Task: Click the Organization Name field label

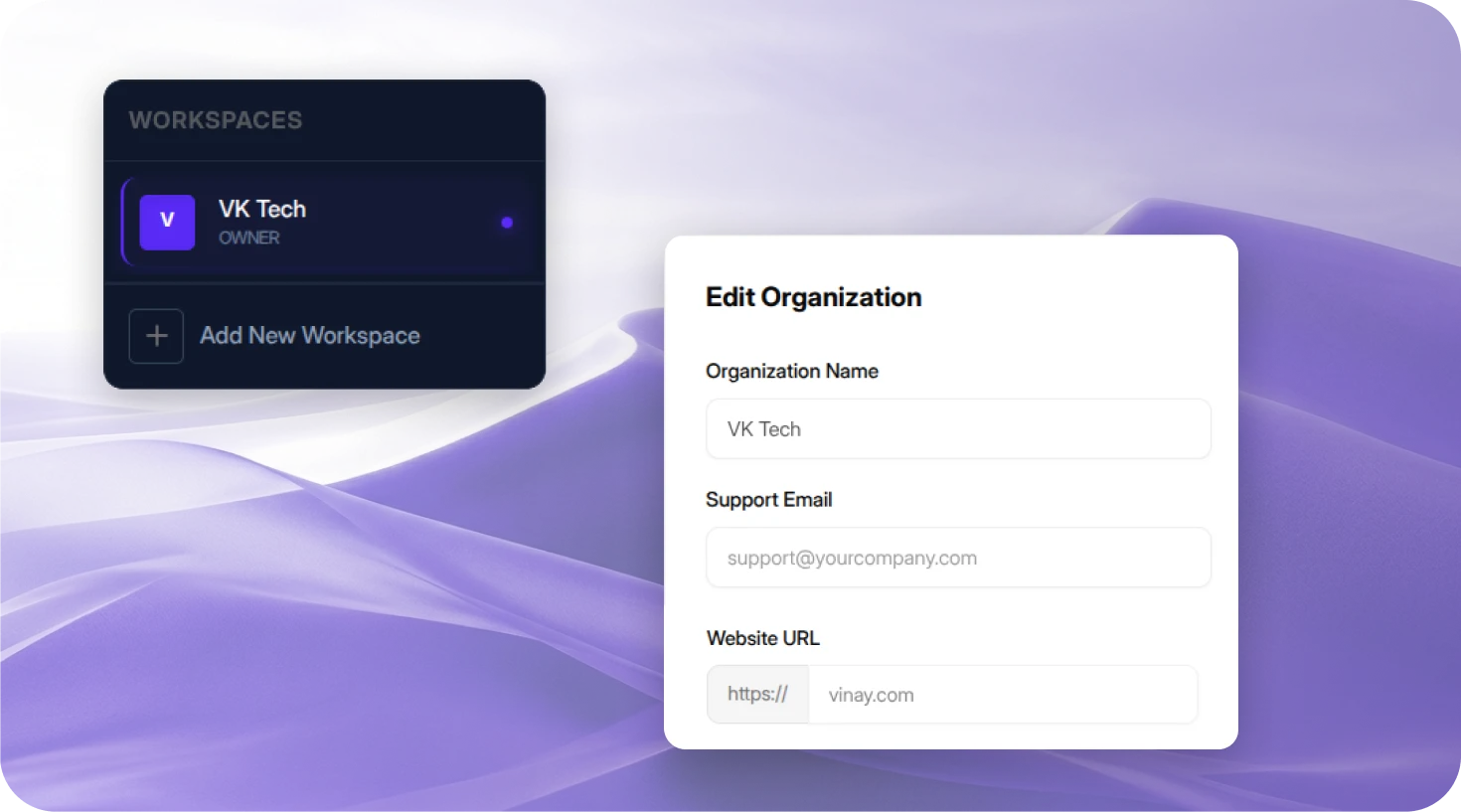Action: point(791,372)
